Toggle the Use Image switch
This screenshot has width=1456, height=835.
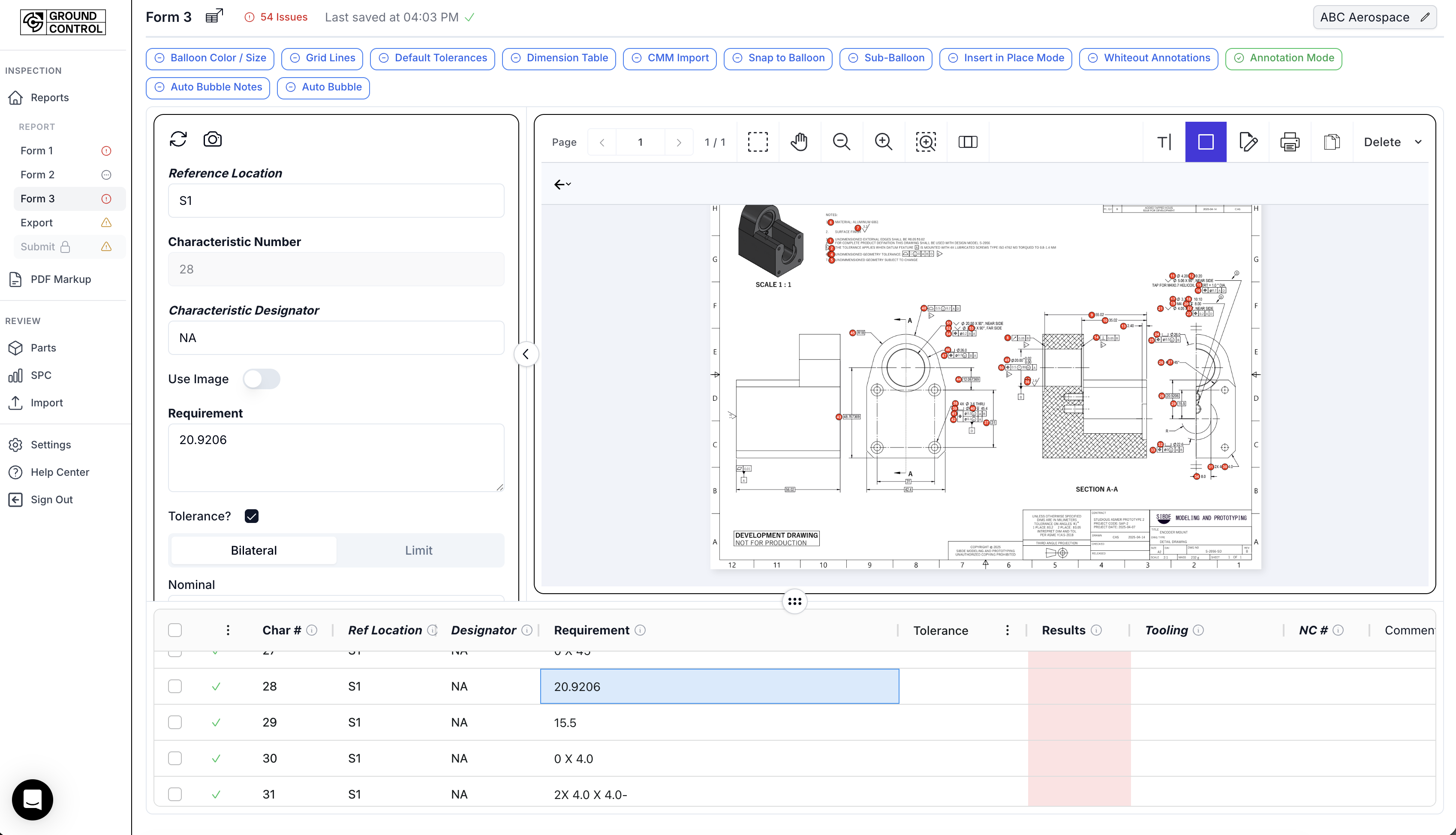point(262,379)
